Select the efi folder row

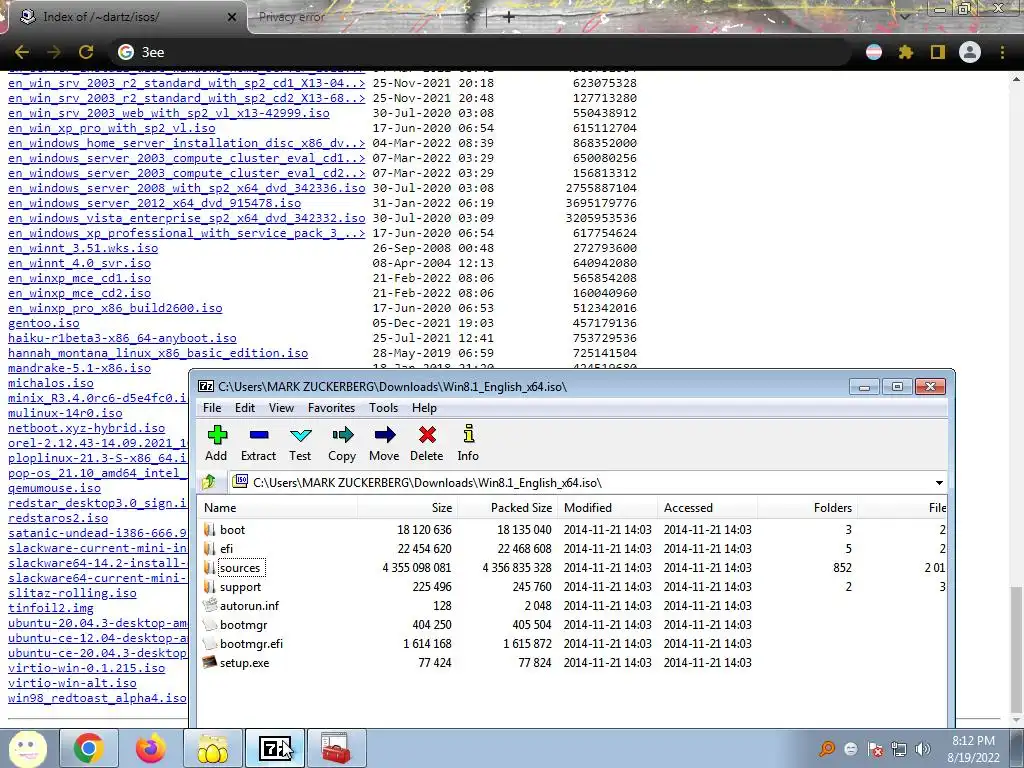pos(573,549)
